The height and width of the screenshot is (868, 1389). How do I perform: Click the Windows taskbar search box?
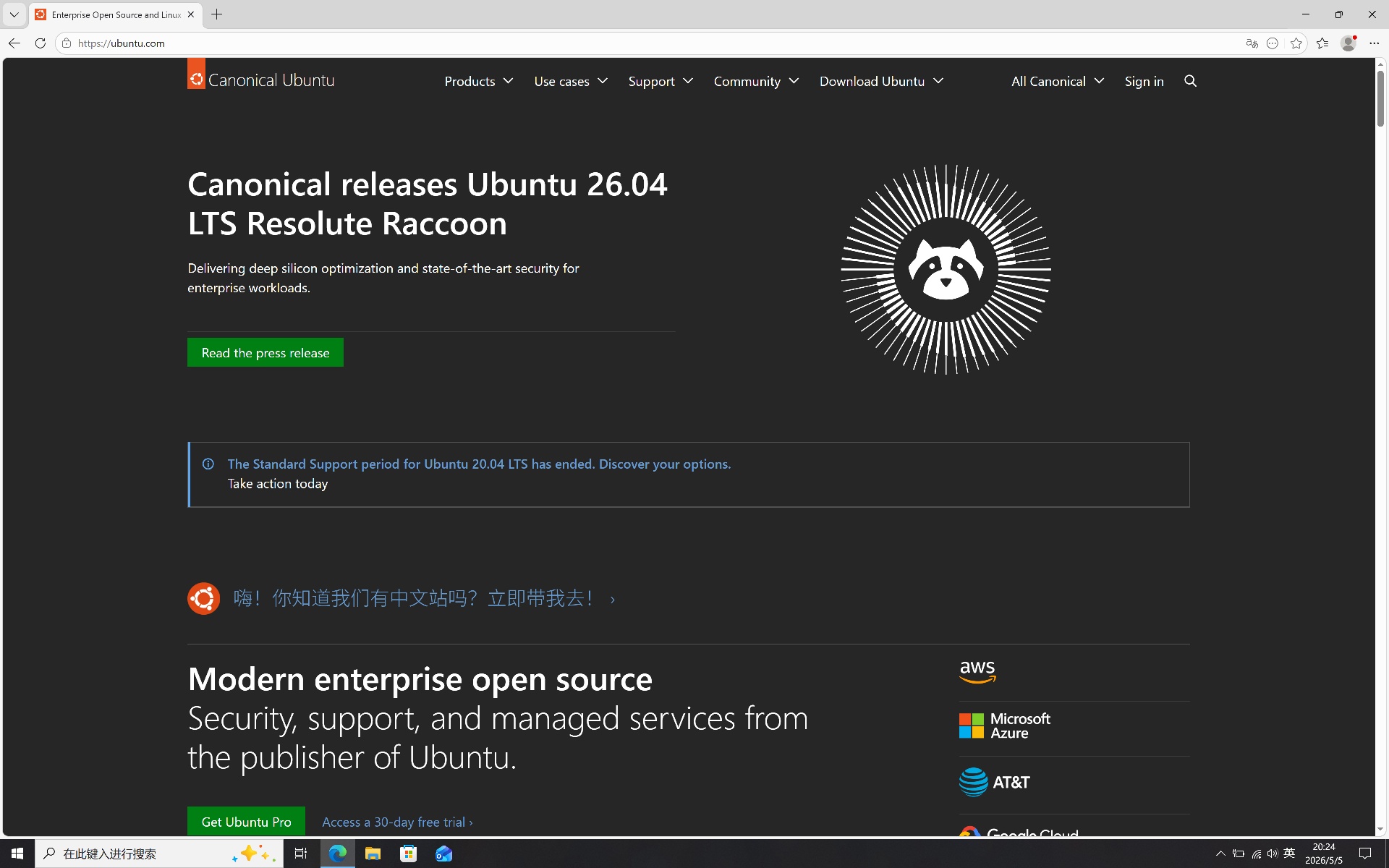point(159,854)
